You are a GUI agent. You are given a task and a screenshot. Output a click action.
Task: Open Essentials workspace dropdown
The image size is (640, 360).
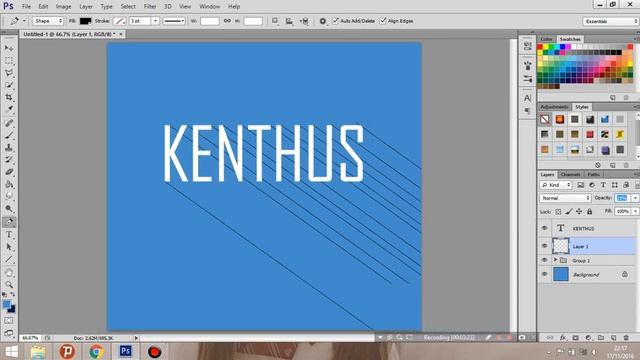point(610,21)
